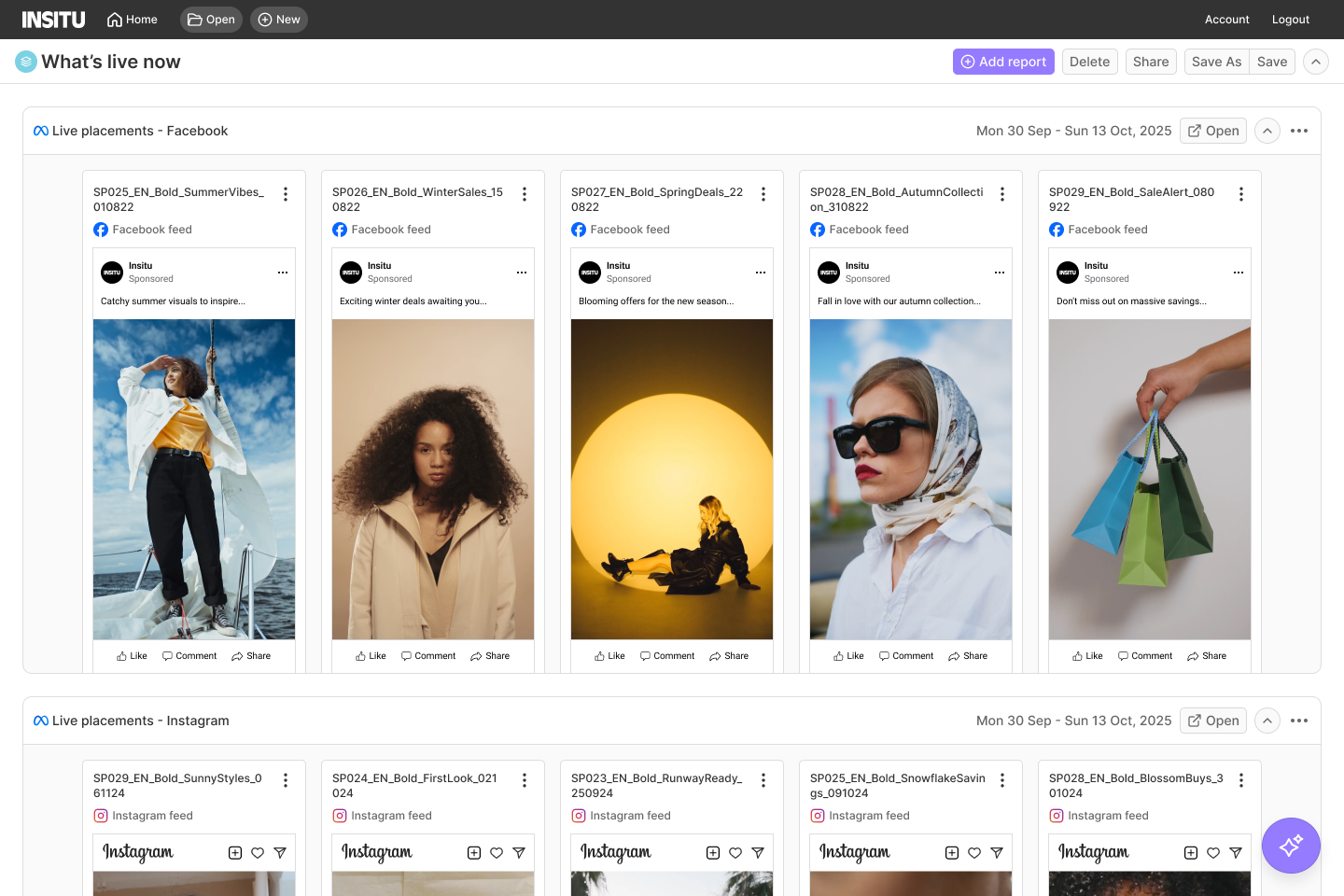The image size is (1344, 896).
Task: Collapse the Live placements - Instagram section
Action: (x=1267, y=721)
